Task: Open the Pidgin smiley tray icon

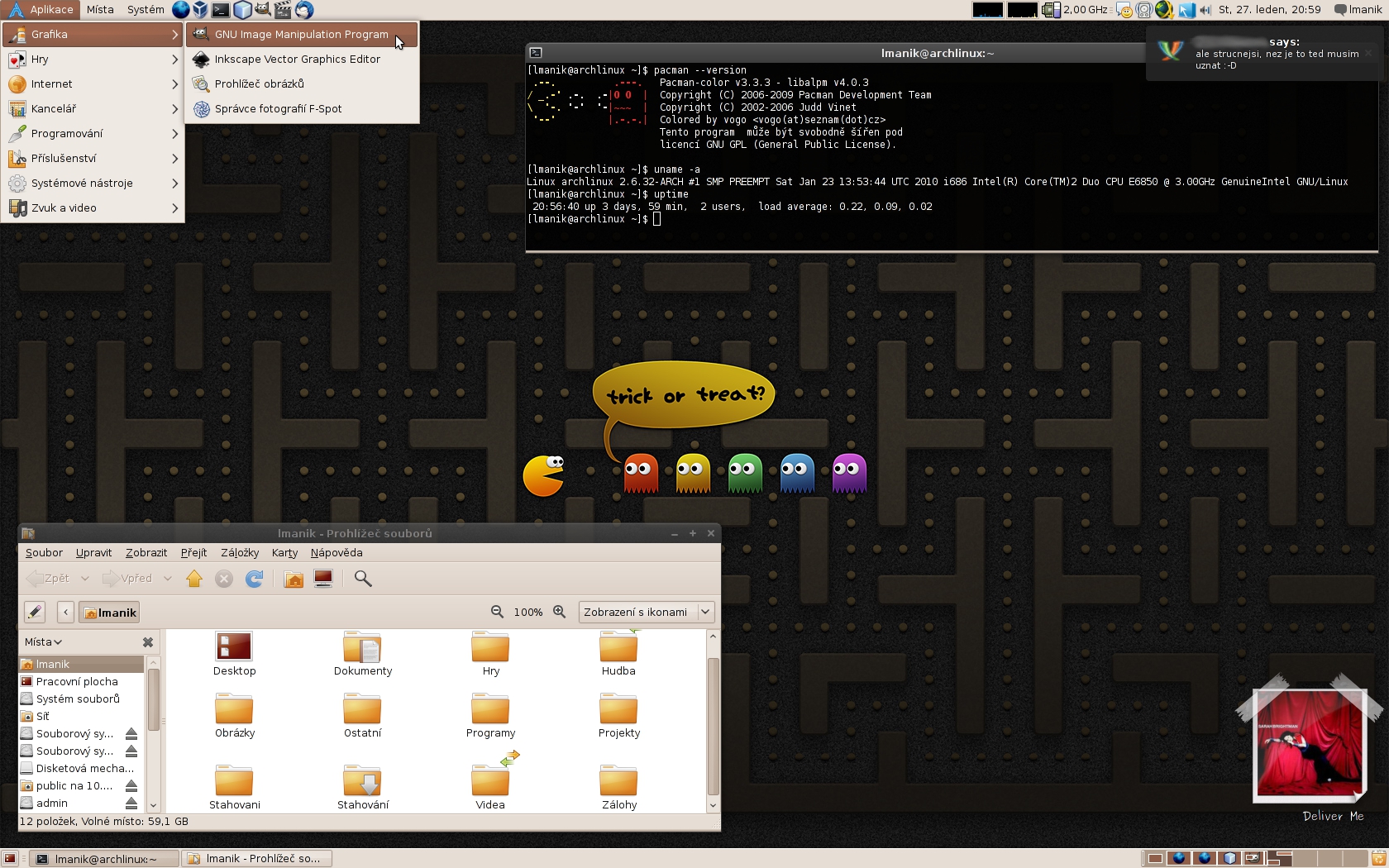Action: point(1124,10)
